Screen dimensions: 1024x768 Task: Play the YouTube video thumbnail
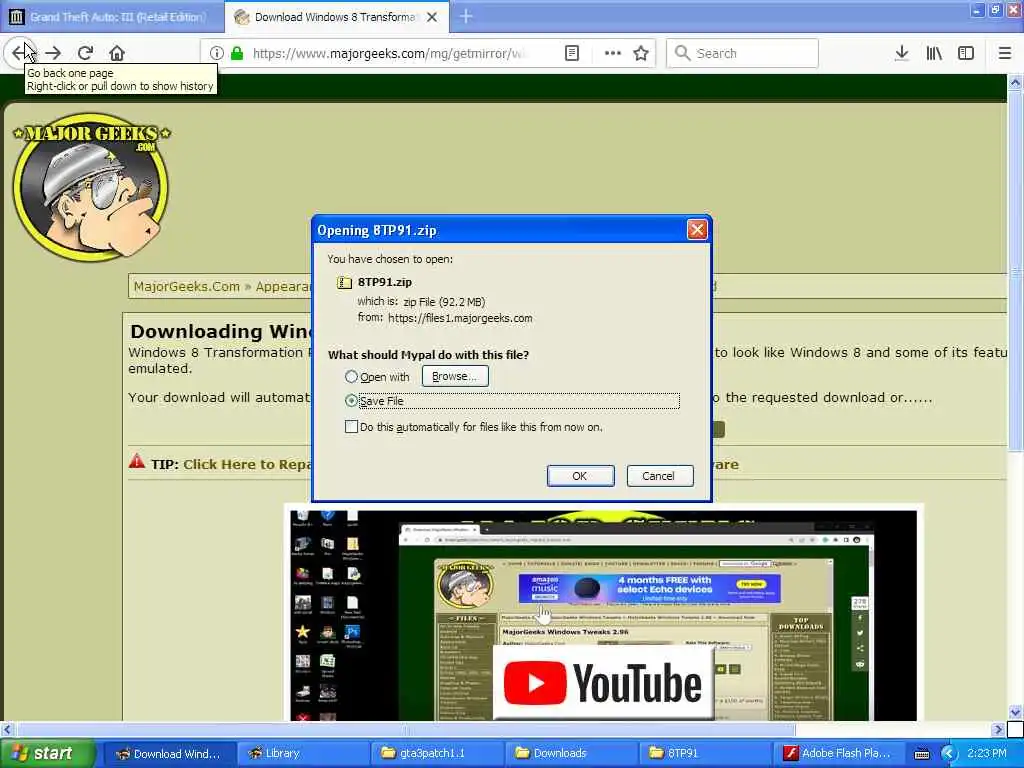point(603,615)
